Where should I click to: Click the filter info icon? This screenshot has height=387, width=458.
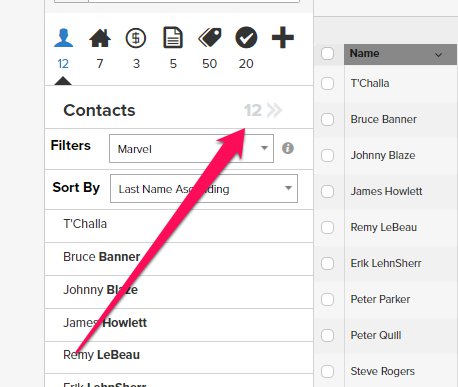click(288, 148)
